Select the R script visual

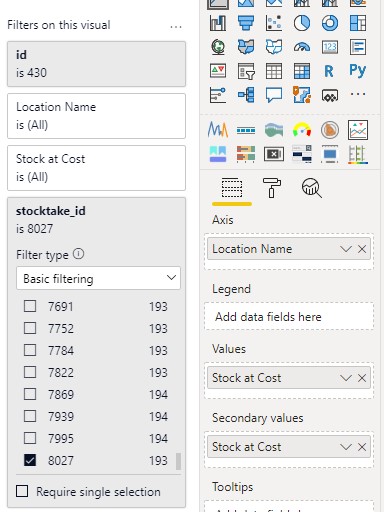pyautogui.click(x=329, y=71)
